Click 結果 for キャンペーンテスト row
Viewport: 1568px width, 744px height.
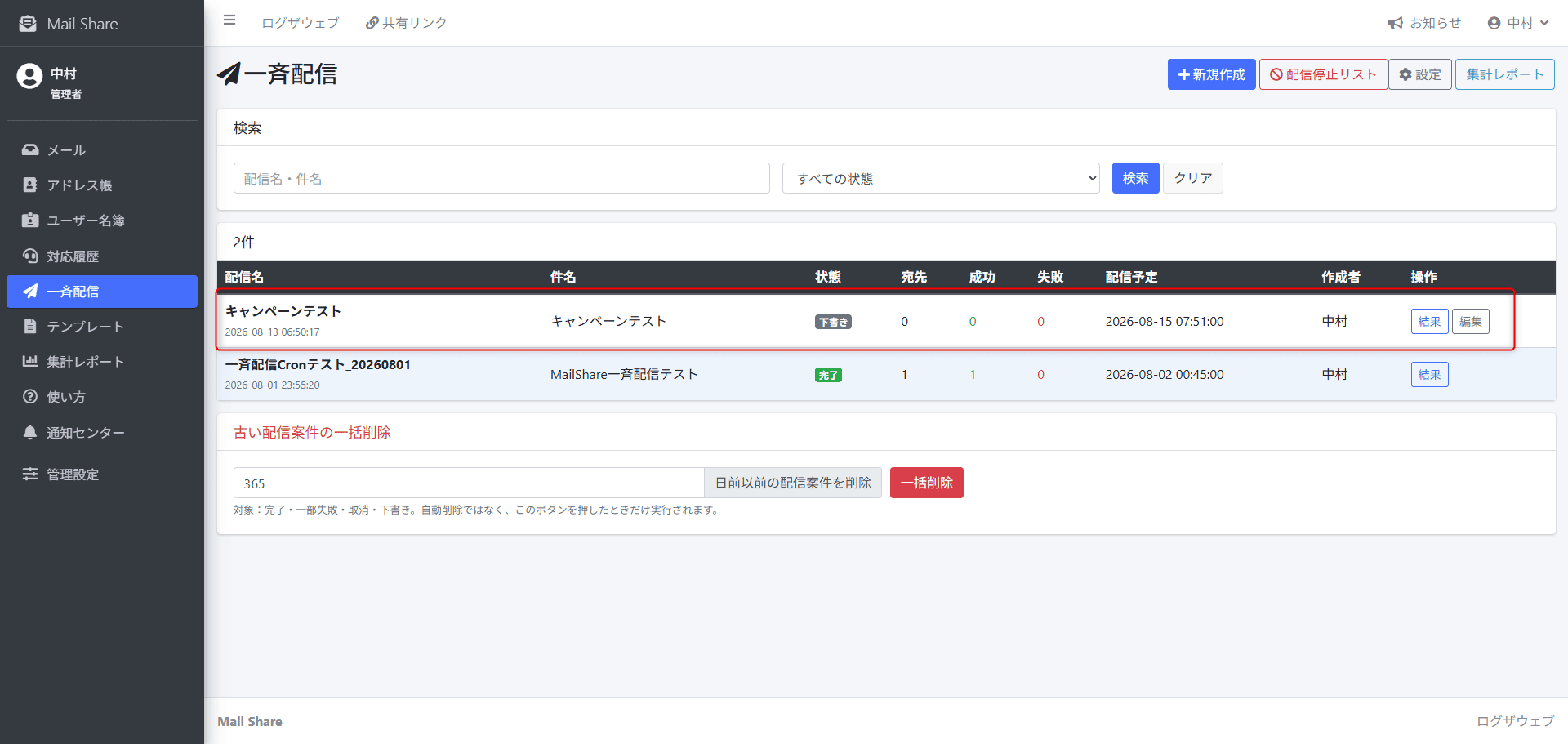[1429, 321]
